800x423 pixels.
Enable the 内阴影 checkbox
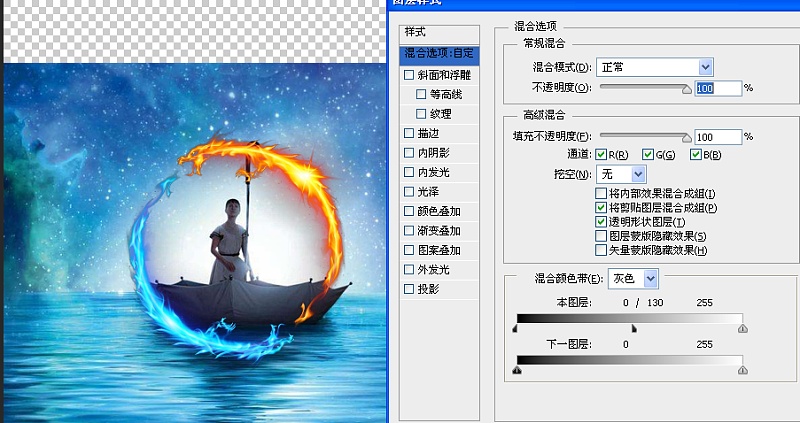click(x=409, y=153)
